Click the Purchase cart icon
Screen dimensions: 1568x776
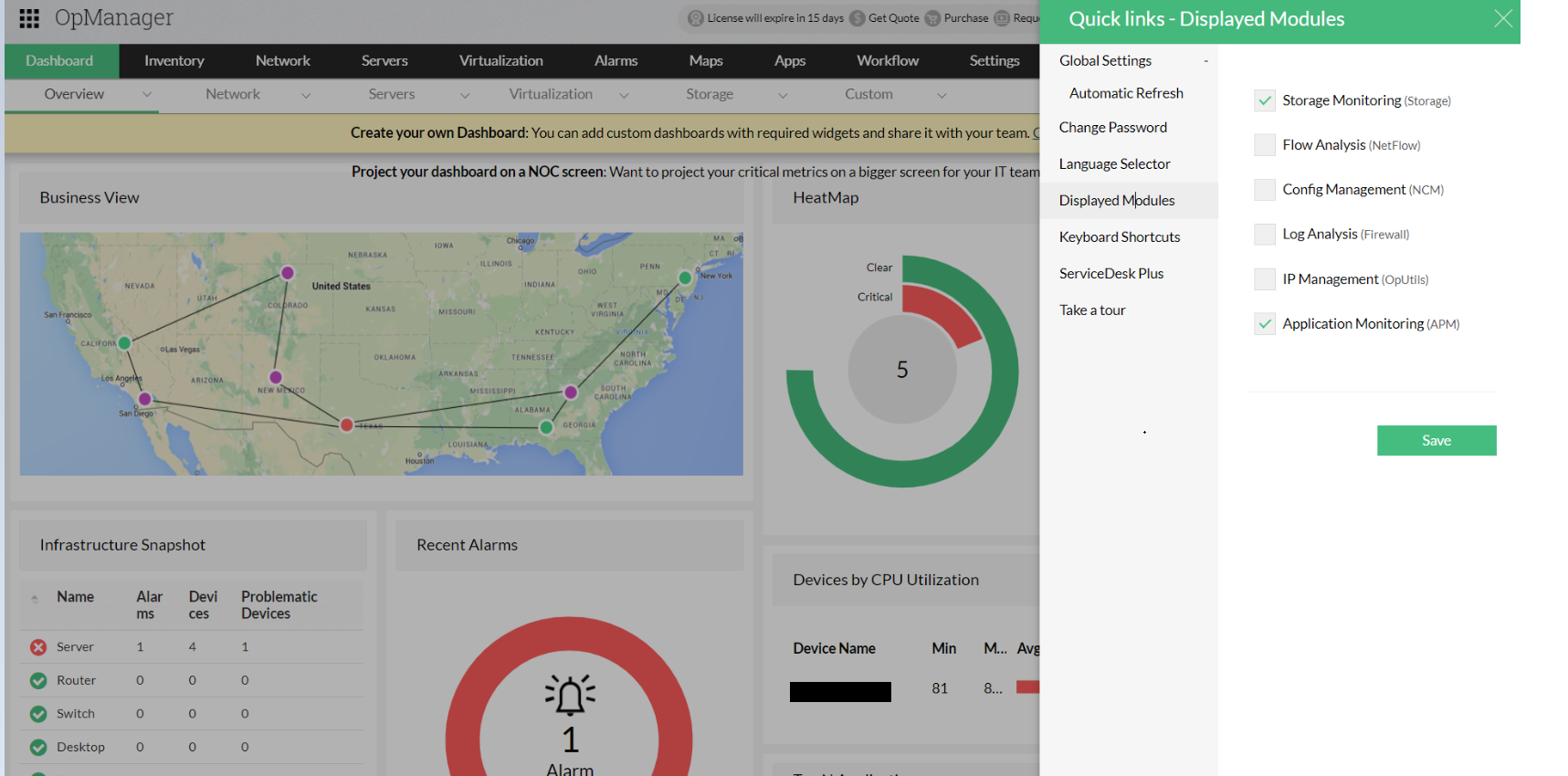click(932, 18)
